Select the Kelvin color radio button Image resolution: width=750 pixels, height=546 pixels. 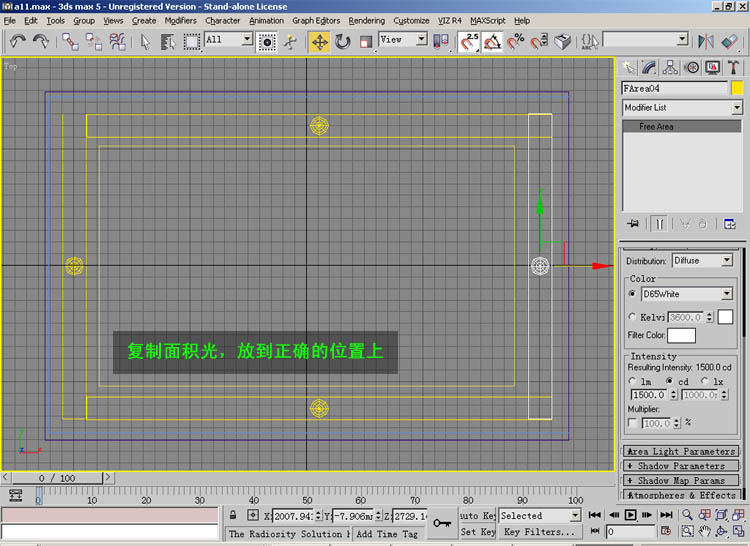[x=632, y=317]
